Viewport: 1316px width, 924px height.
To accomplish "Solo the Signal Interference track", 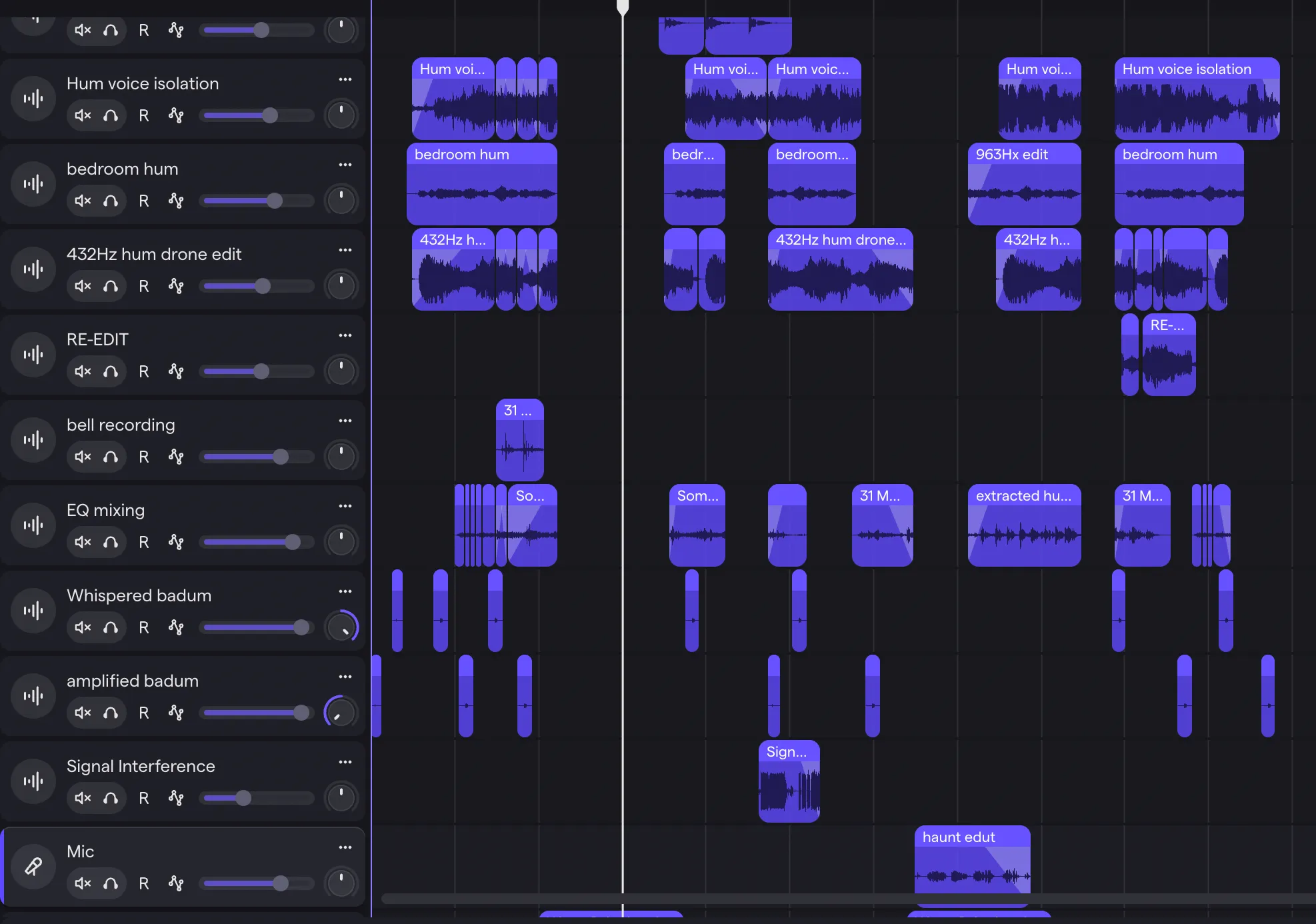I will [x=111, y=798].
